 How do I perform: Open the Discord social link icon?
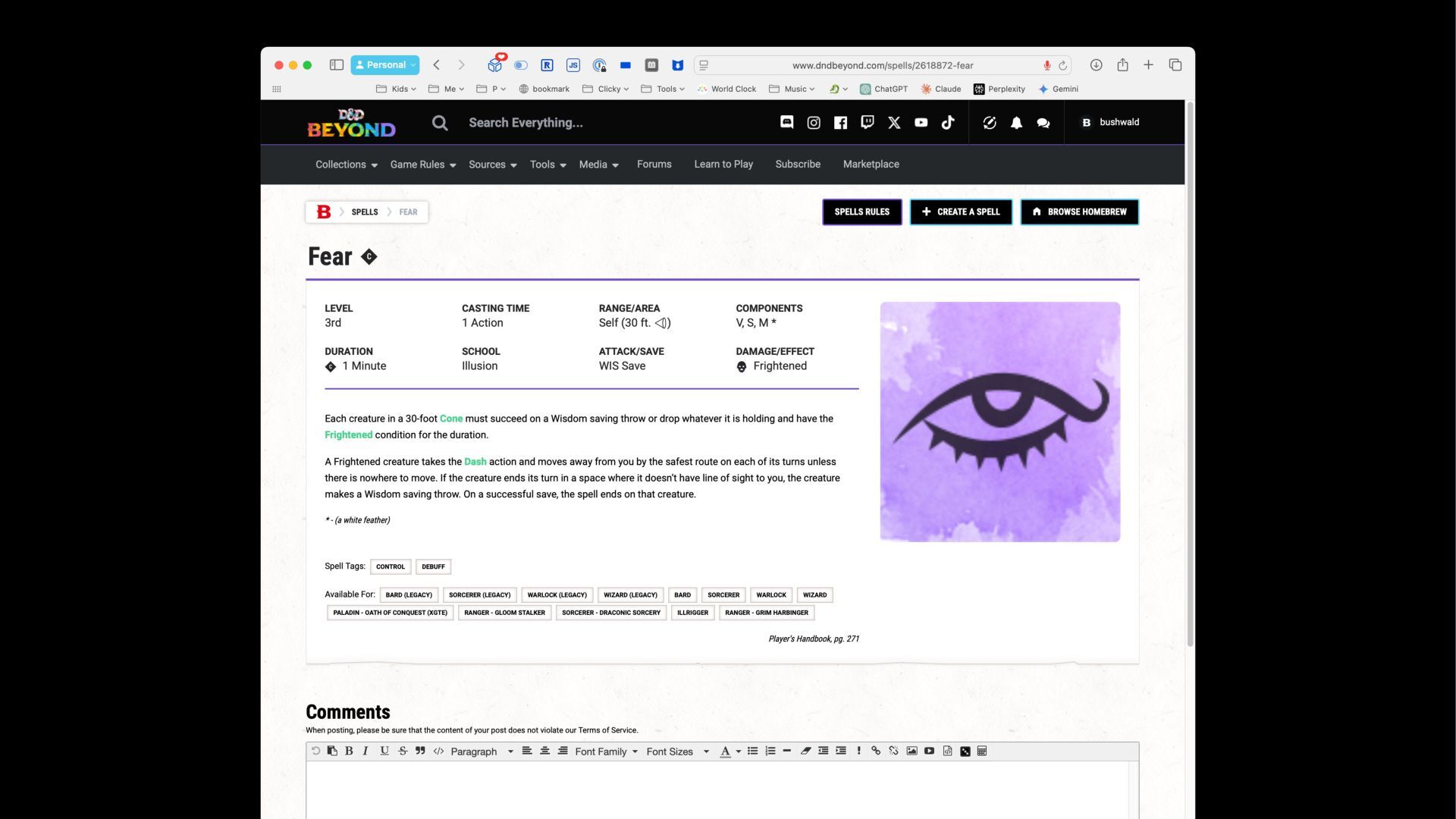tap(787, 122)
